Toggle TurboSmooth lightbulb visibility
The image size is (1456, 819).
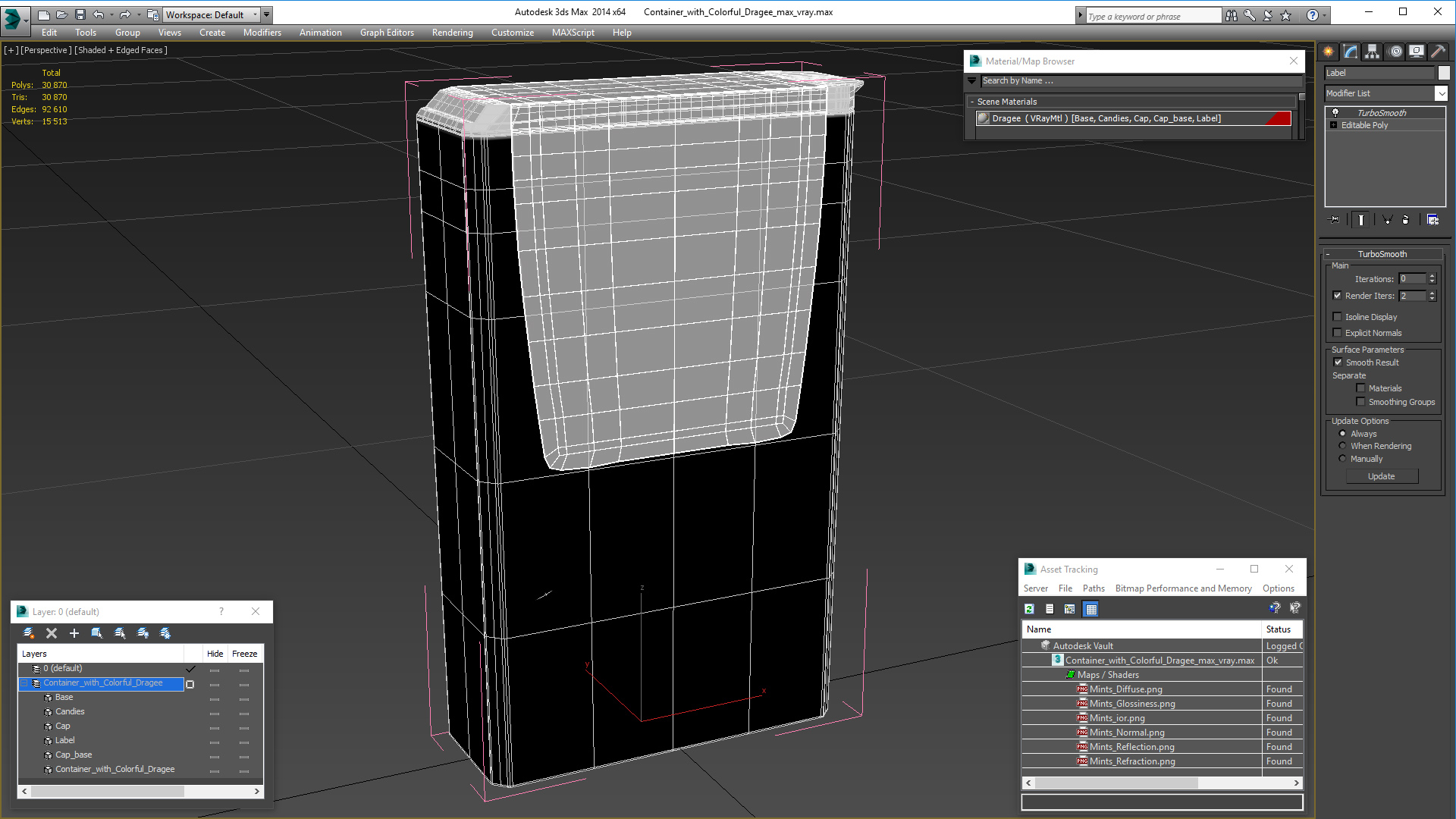point(1335,112)
